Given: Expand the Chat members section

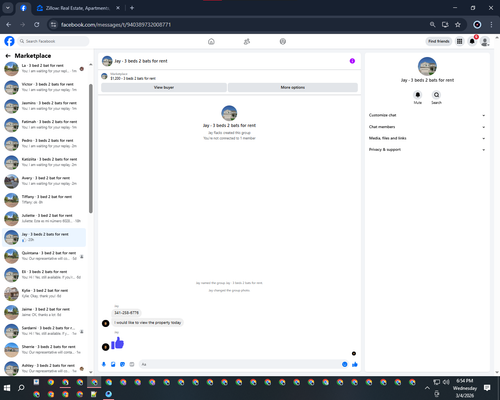Looking at the screenshot, I should coord(427,127).
